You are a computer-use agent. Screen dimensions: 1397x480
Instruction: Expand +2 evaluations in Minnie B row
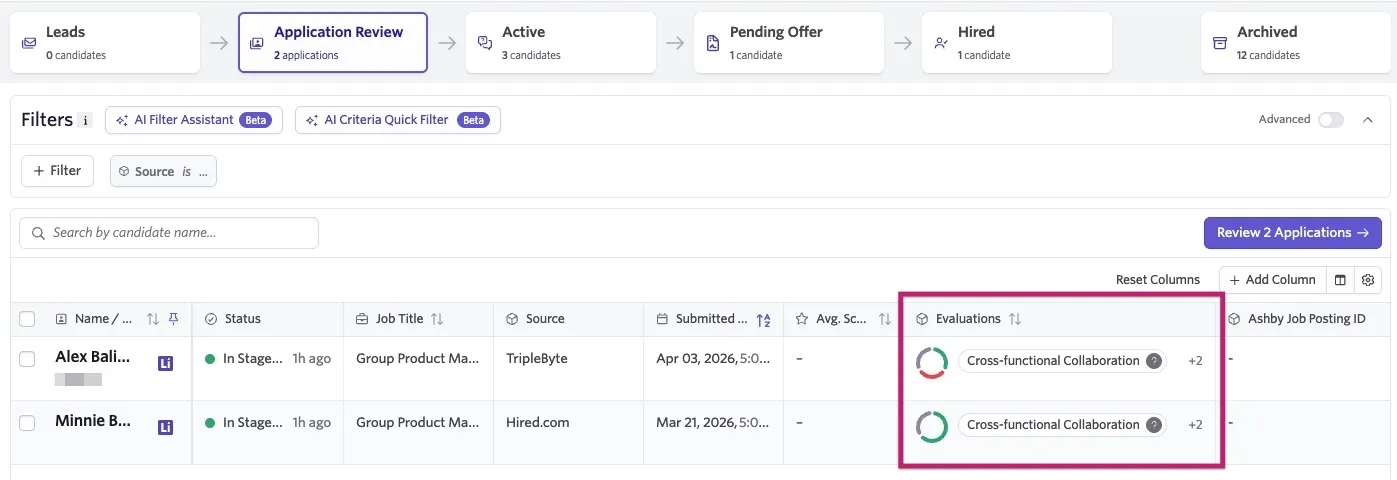(x=1195, y=425)
